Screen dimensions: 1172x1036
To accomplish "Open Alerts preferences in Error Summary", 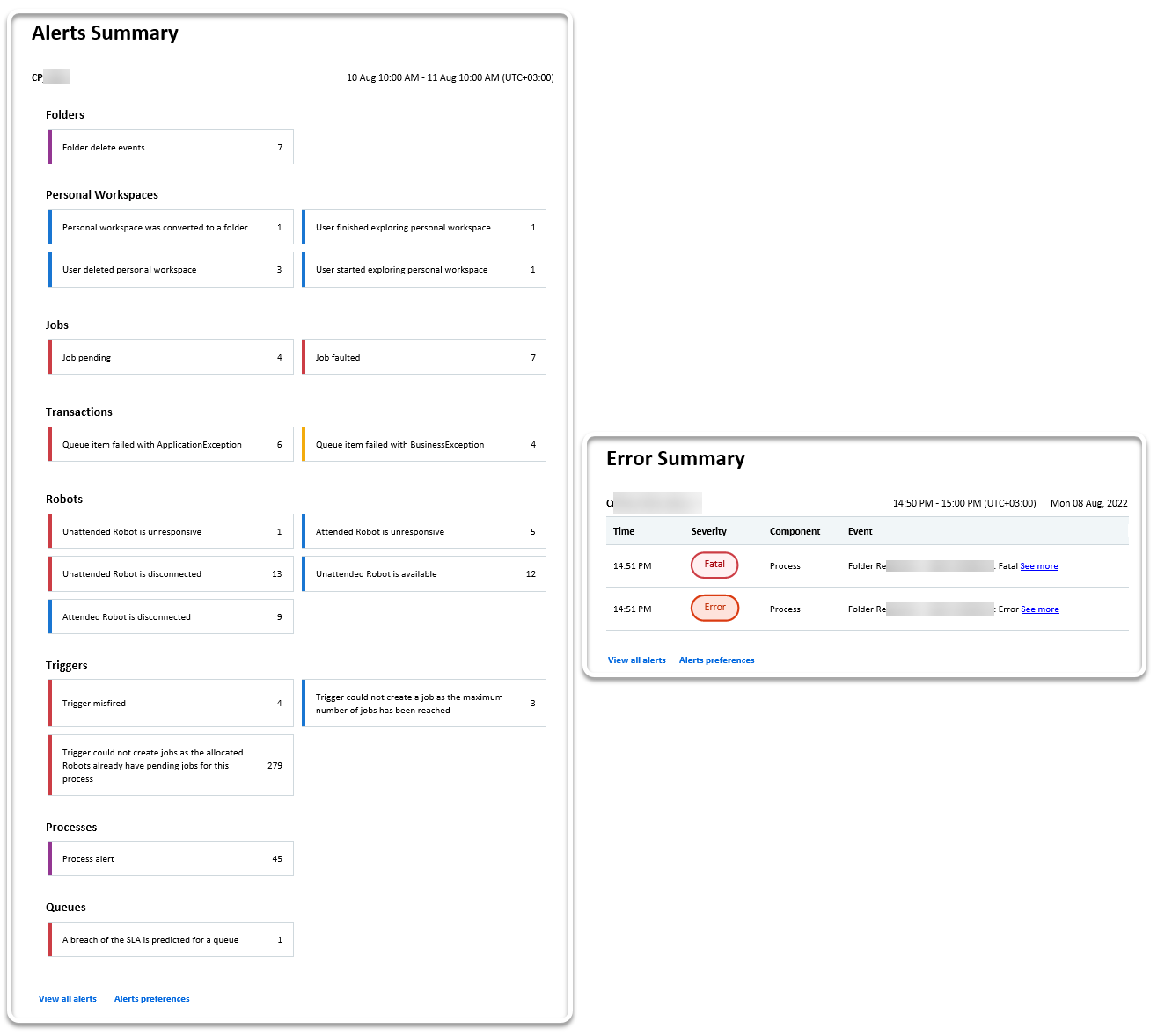I will point(716,660).
